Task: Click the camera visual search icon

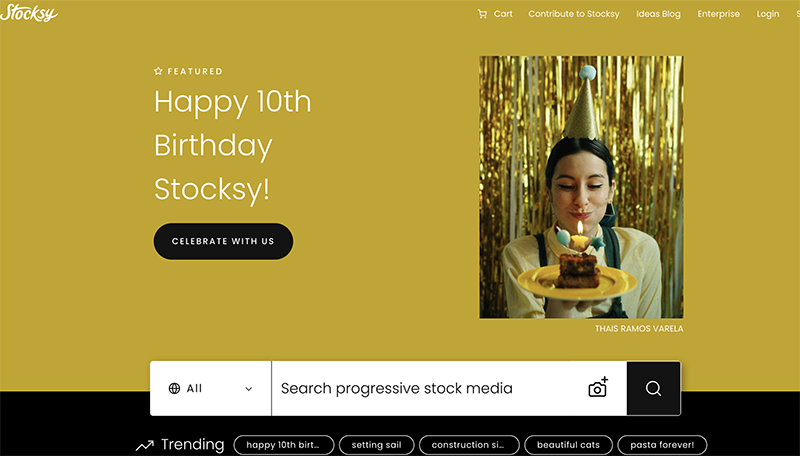Action: tap(598, 388)
